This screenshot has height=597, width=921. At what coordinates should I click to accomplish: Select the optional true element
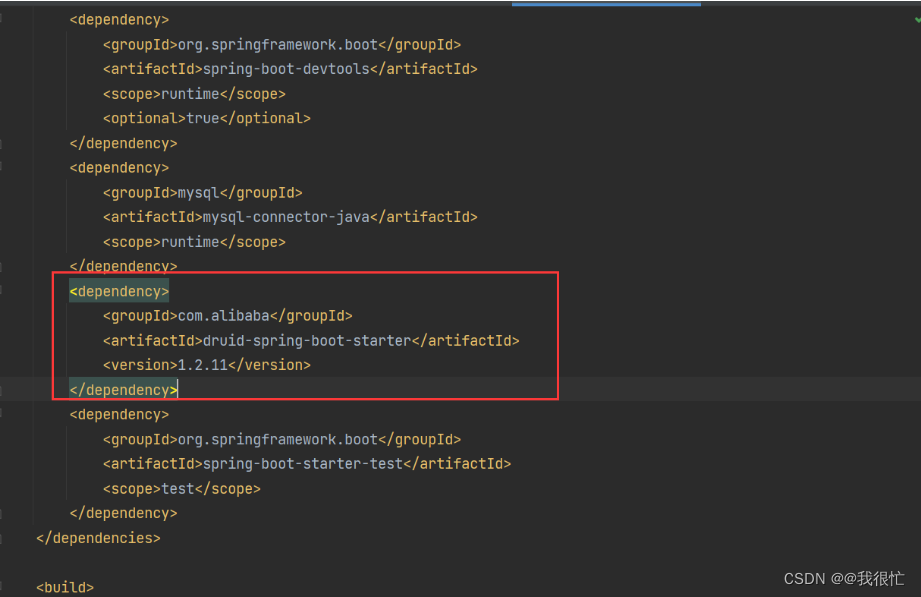(206, 117)
